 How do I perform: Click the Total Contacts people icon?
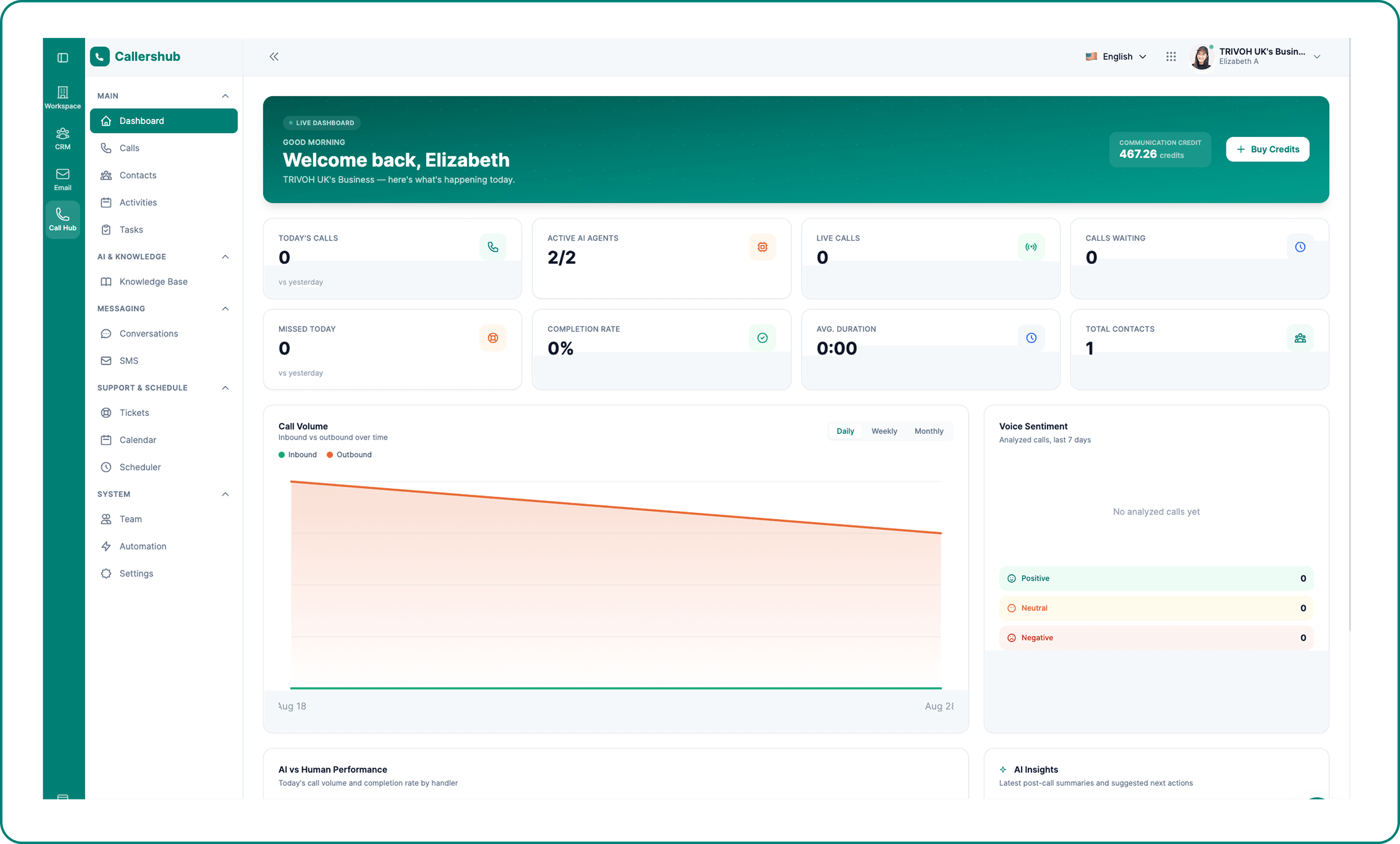pyautogui.click(x=1300, y=338)
